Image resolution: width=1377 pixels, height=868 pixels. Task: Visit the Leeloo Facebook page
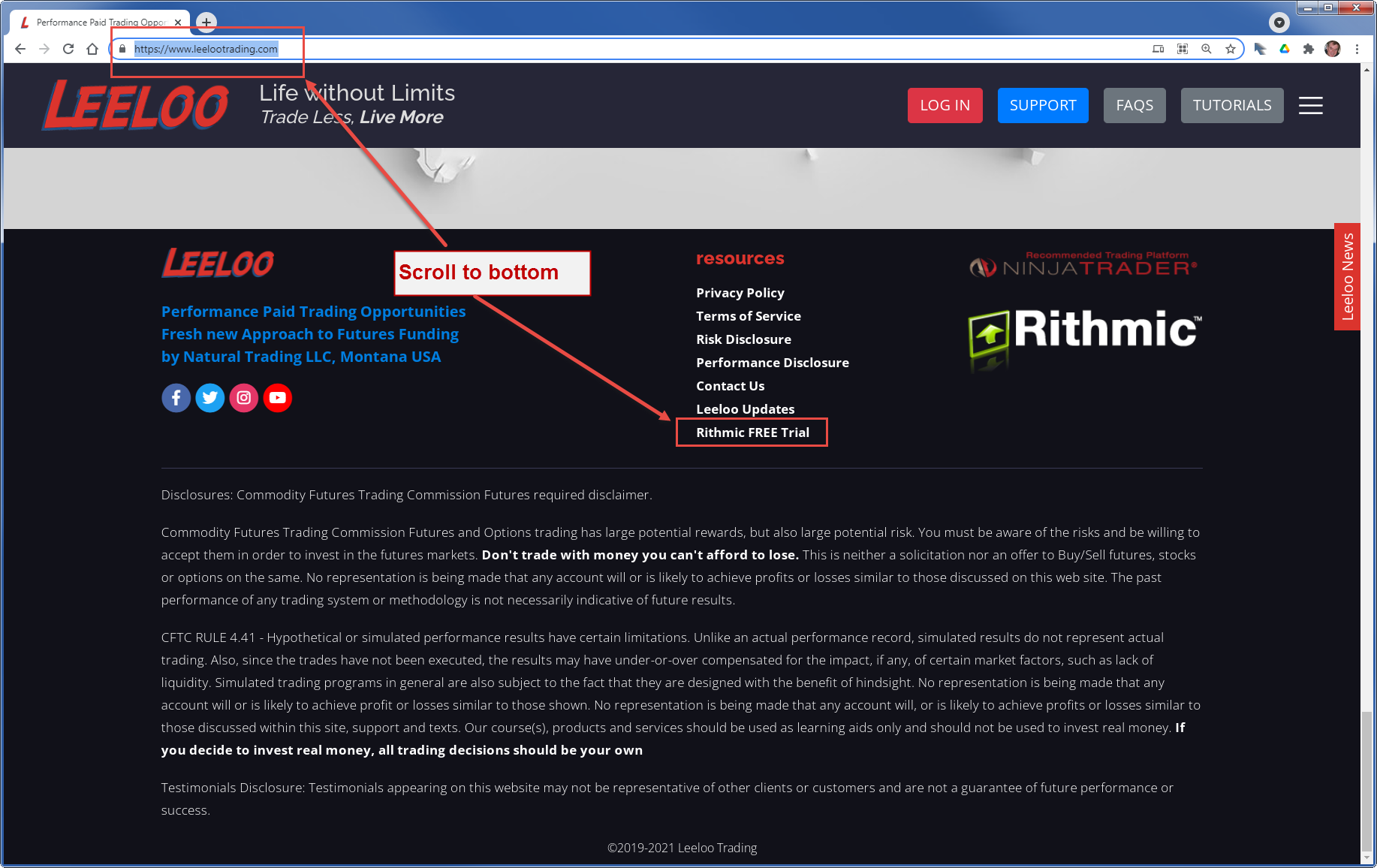pos(176,397)
